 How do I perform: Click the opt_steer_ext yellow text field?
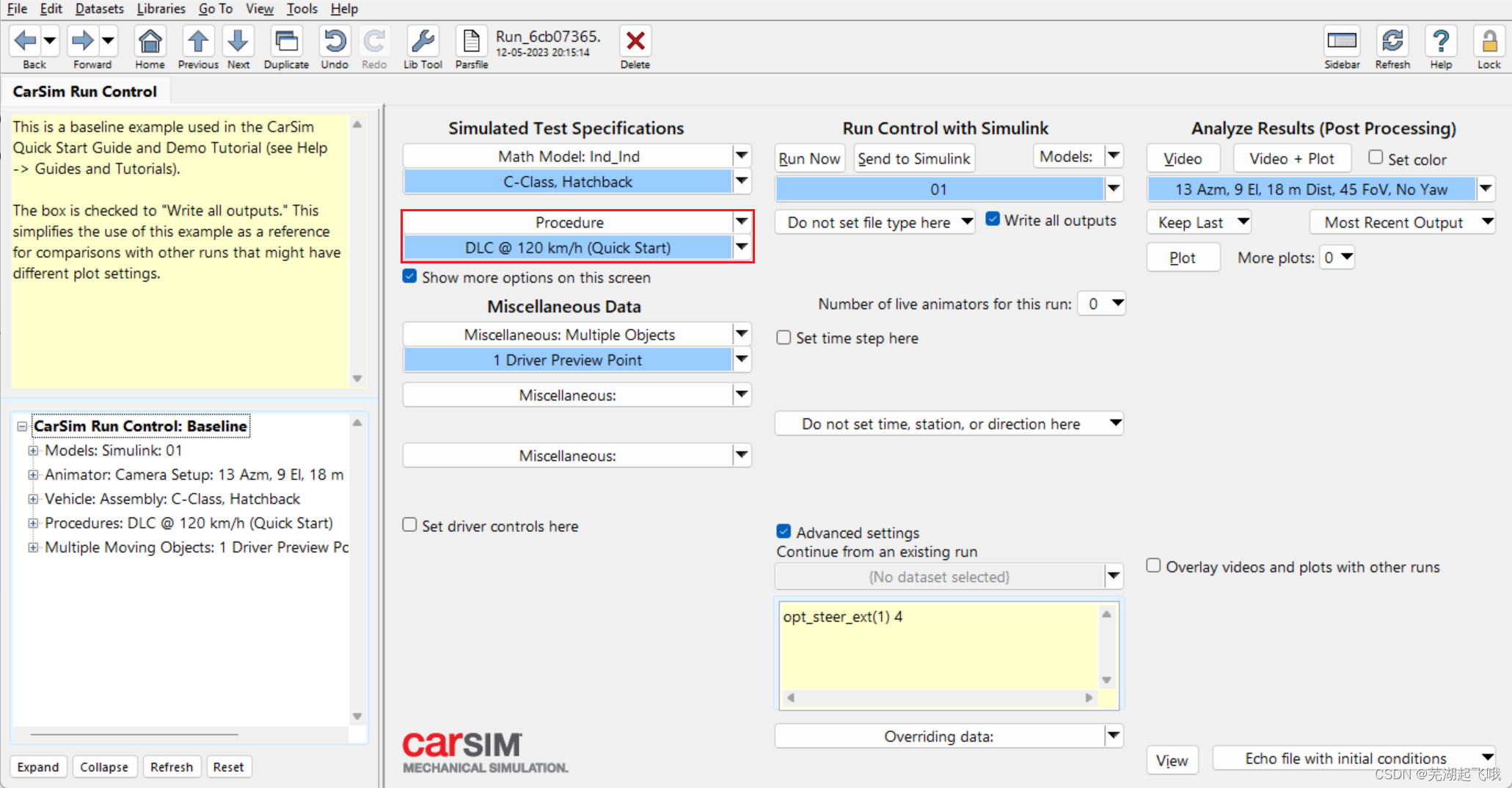[x=939, y=646]
